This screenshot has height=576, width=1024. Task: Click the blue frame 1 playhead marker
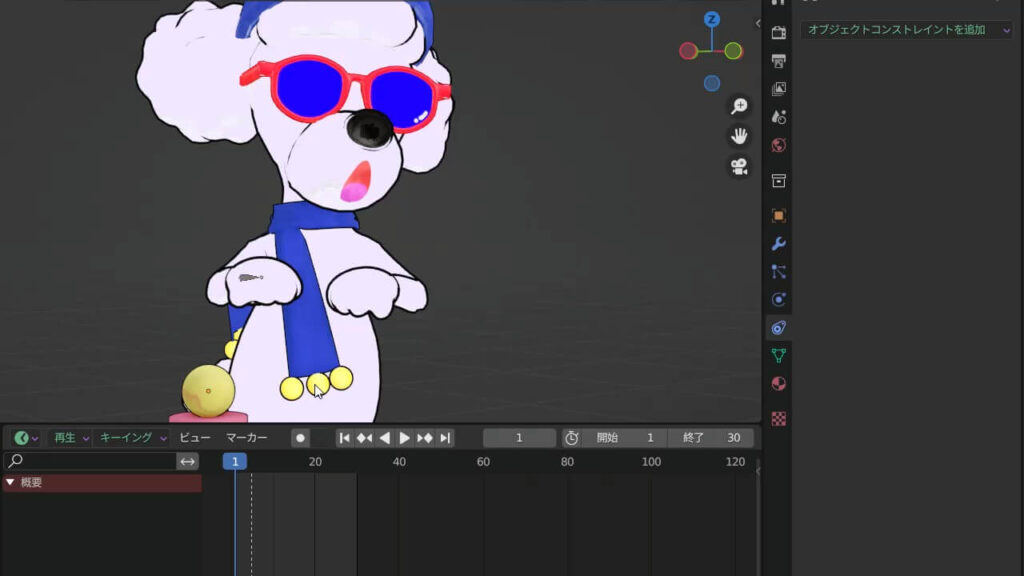[235, 462]
